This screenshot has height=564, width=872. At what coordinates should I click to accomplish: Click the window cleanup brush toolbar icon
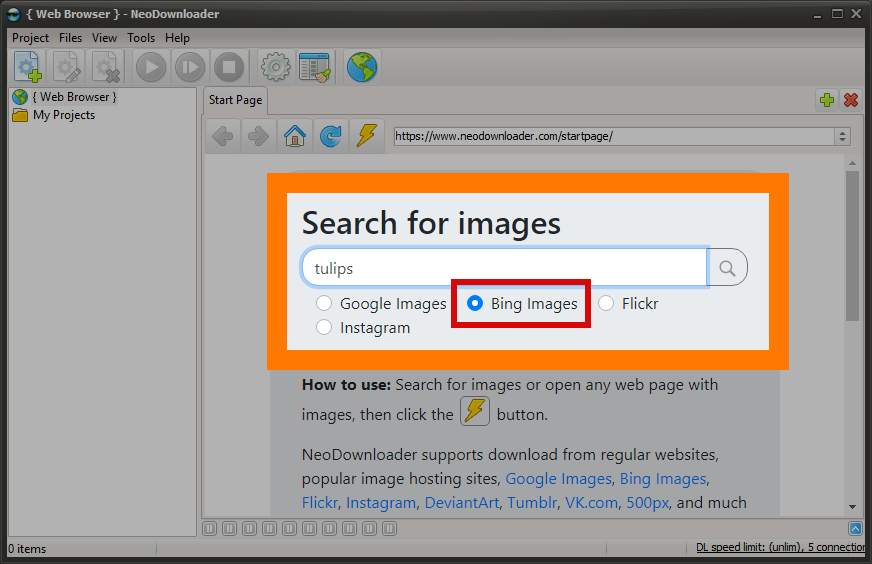coord(314,67)
